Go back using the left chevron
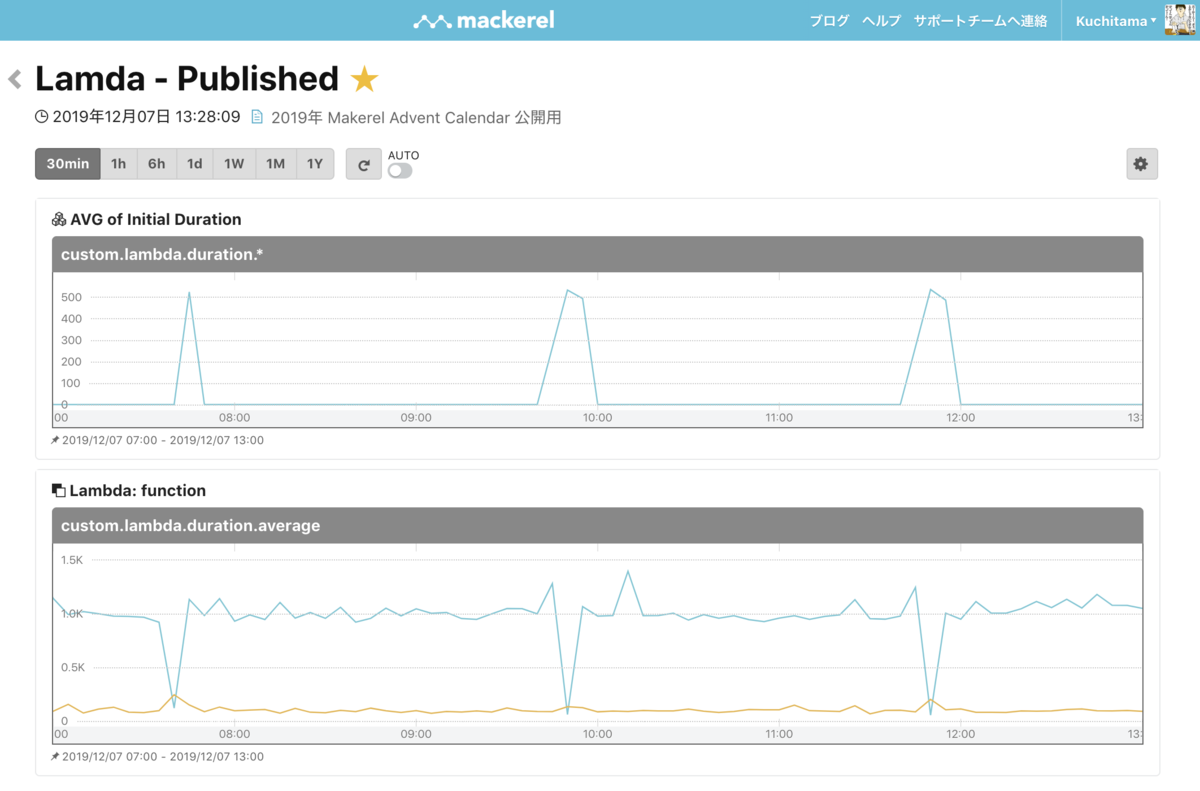 tap(15, 79)
